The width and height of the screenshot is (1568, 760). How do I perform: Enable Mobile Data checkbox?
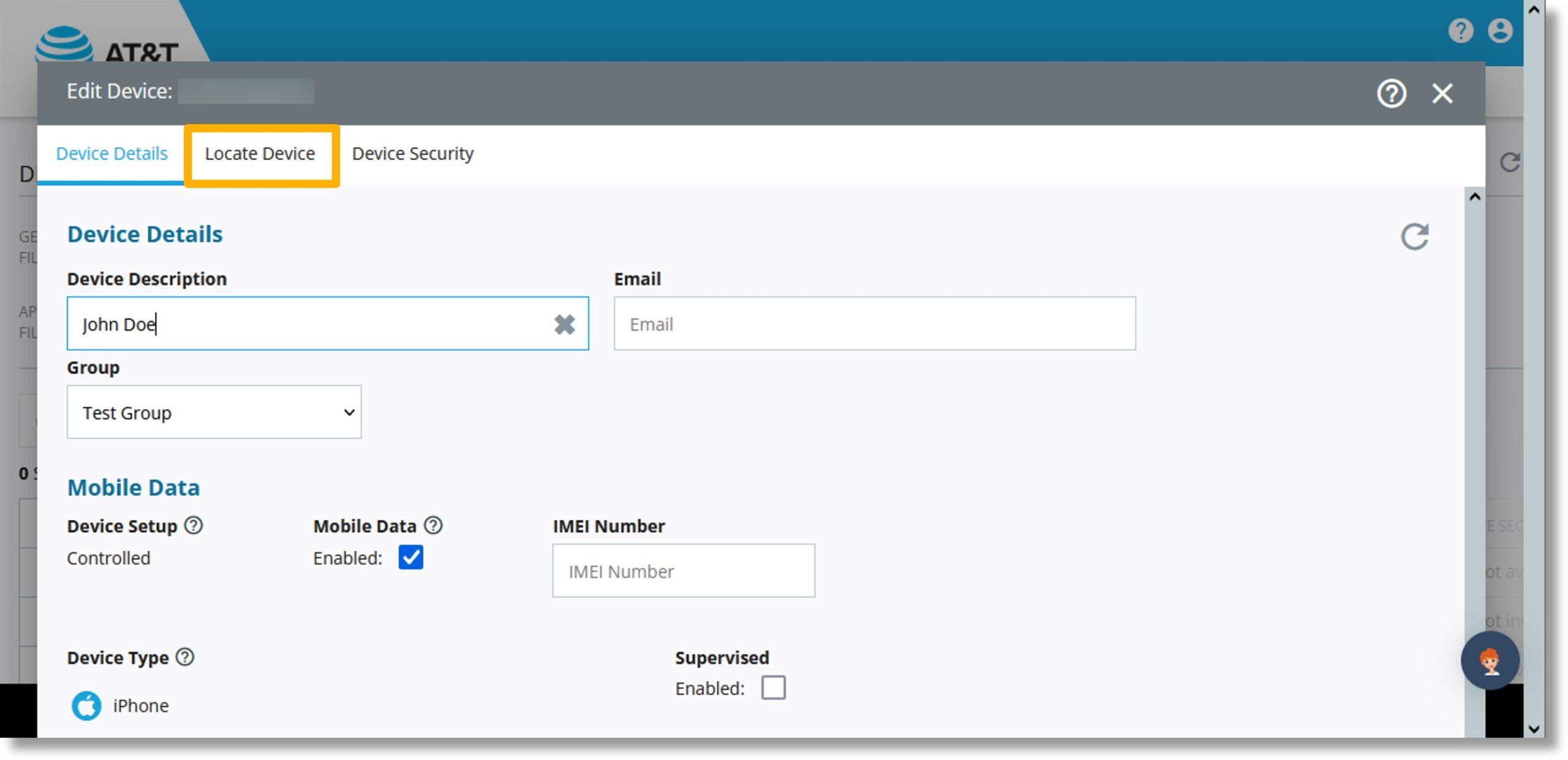click(410, 557)
